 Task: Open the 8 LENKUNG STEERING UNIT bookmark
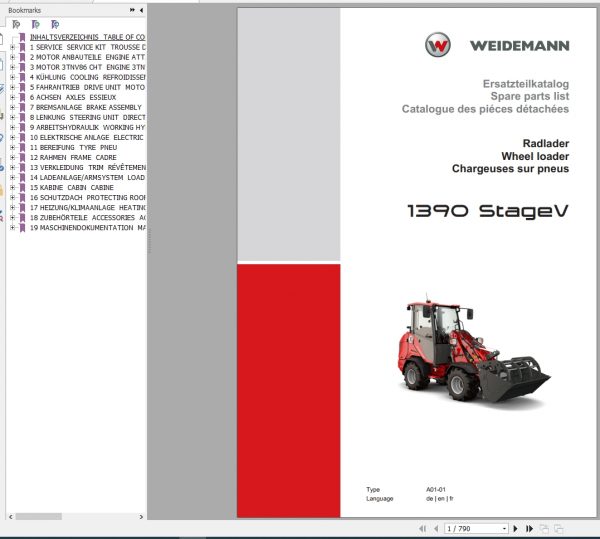pyautogui.click(x=87, y=117)
